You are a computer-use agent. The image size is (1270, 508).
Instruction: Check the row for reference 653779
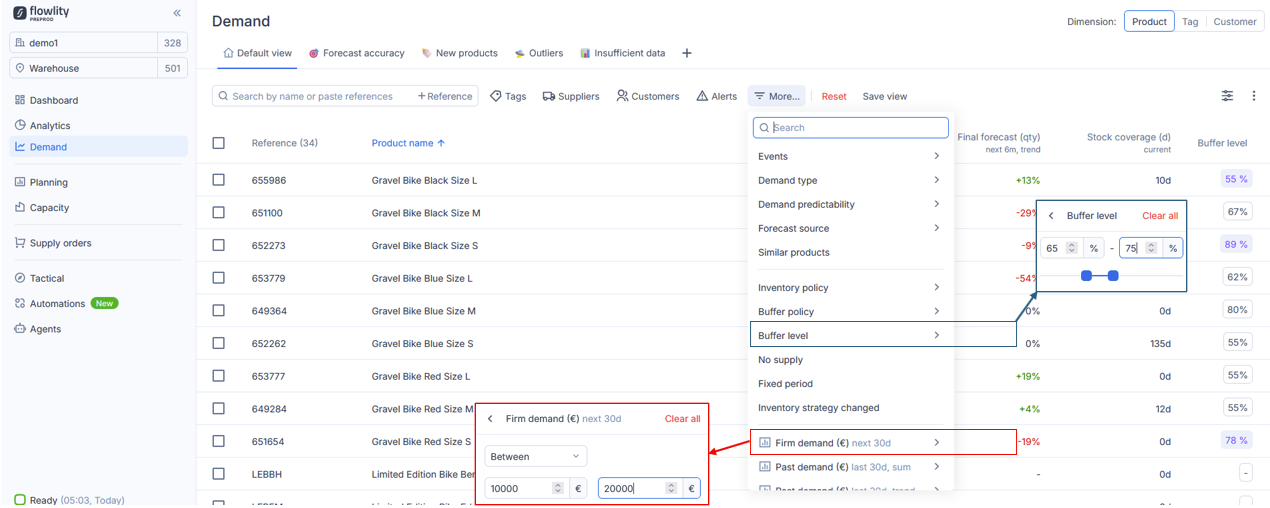(x=219, y=278)
